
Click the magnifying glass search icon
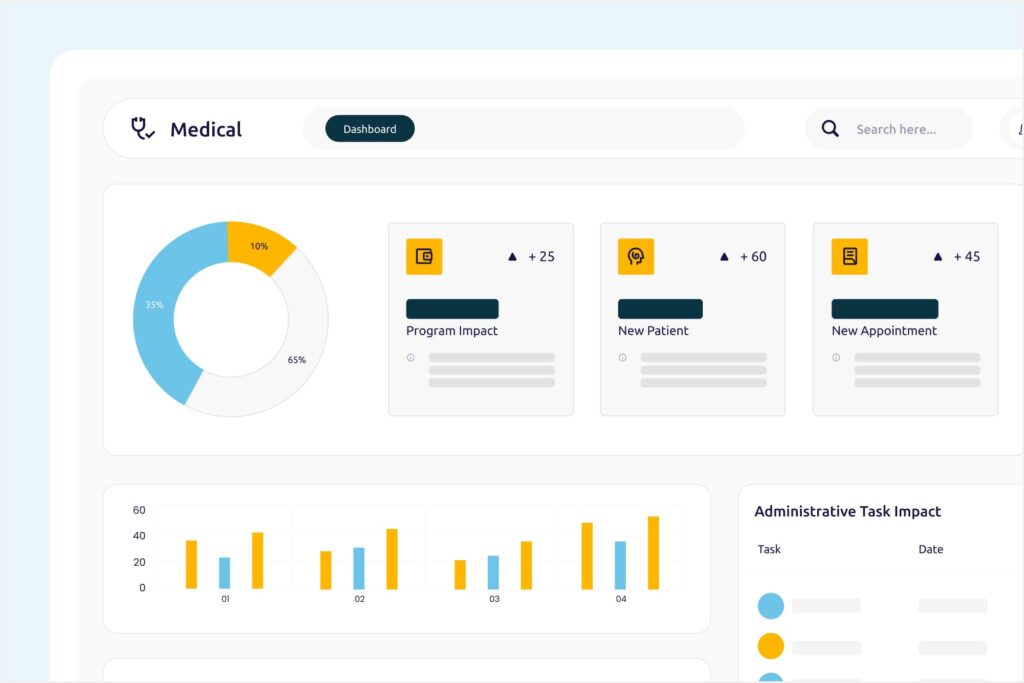click(830, 129)
